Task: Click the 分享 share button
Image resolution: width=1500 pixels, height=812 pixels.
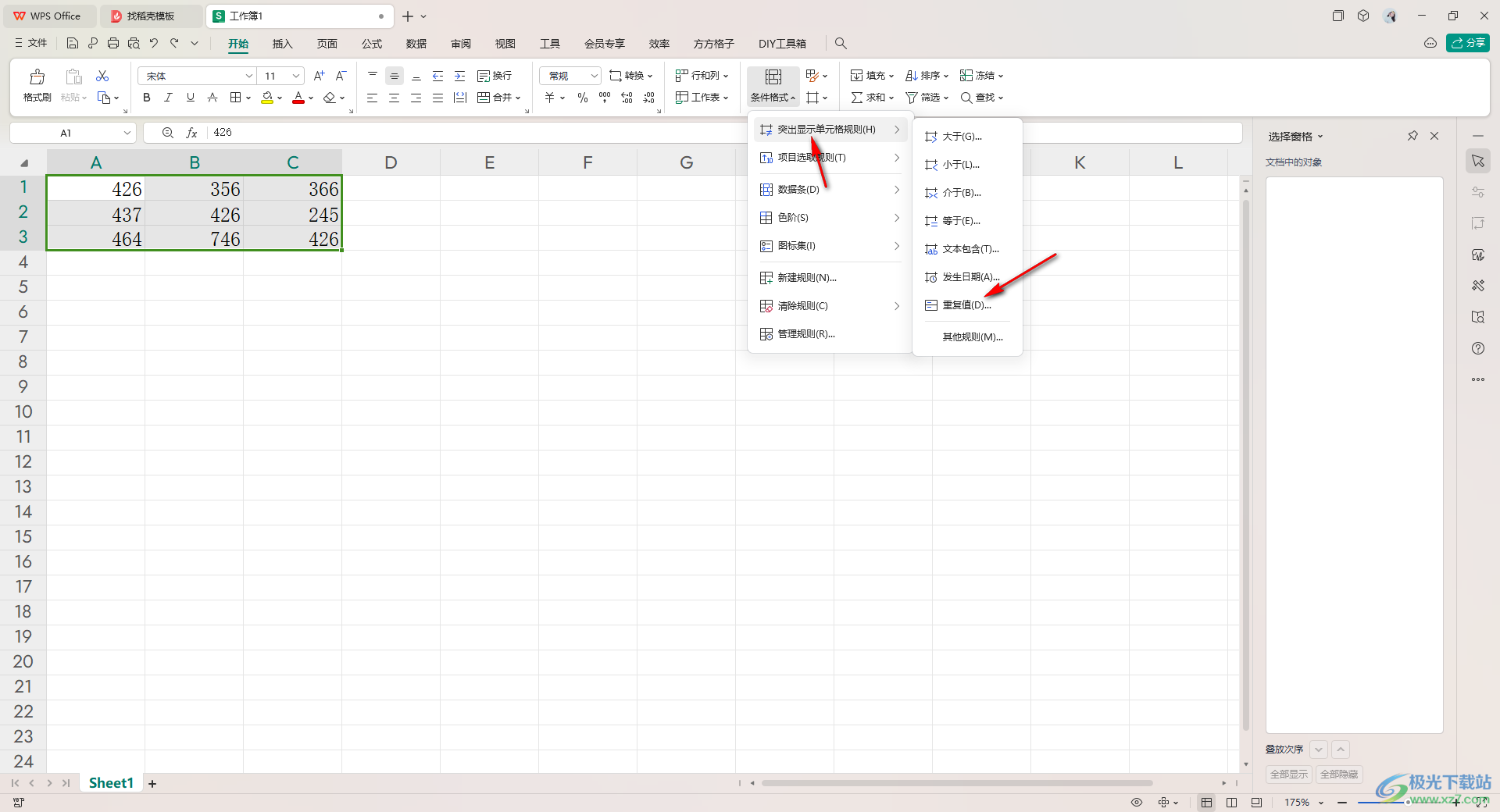Action: coord(1468,43)
